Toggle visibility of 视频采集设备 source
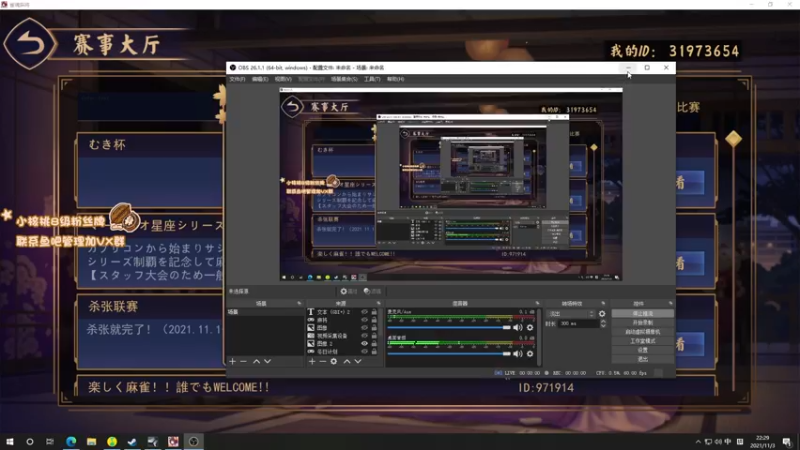Image resolution: width=800 pixels, height=450 pixels. [x=364, y=336]
